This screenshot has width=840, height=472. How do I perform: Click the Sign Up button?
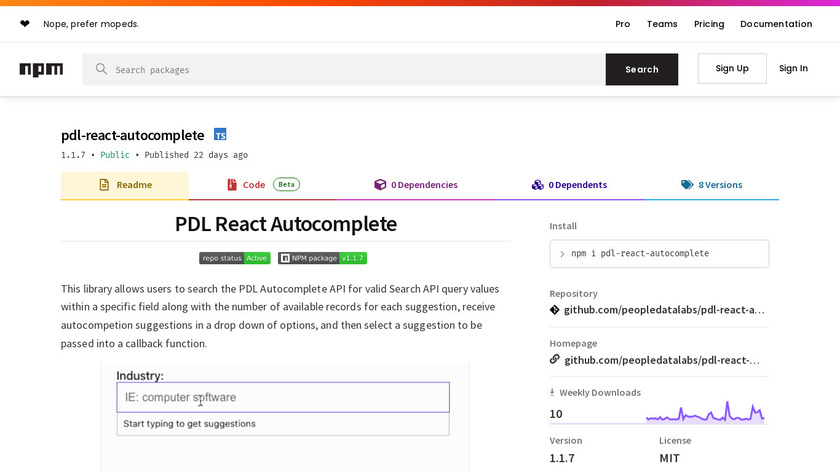click(732, 69)
